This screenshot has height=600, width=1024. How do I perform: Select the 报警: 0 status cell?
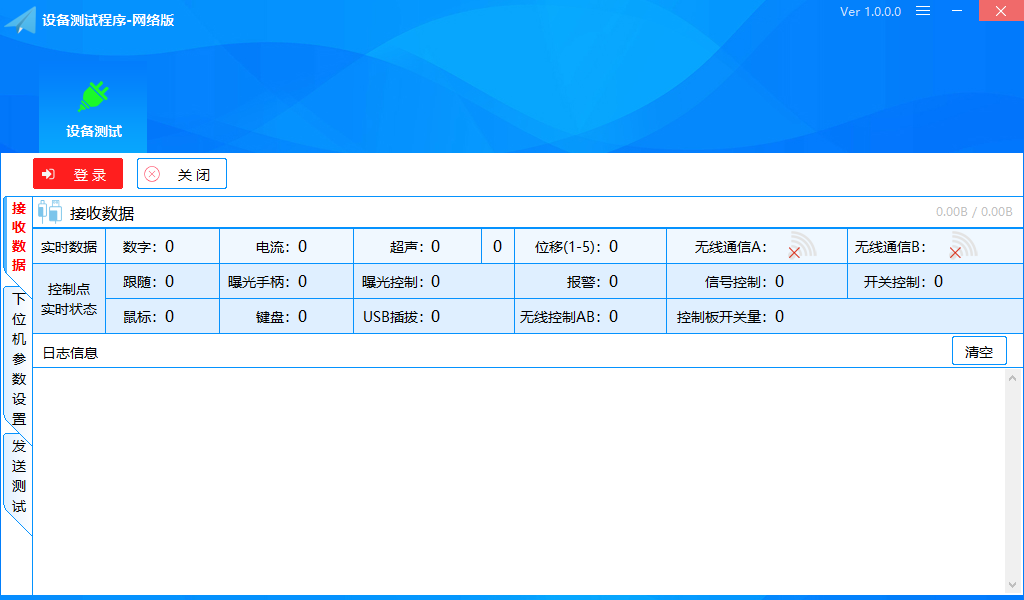click(590, 281)
